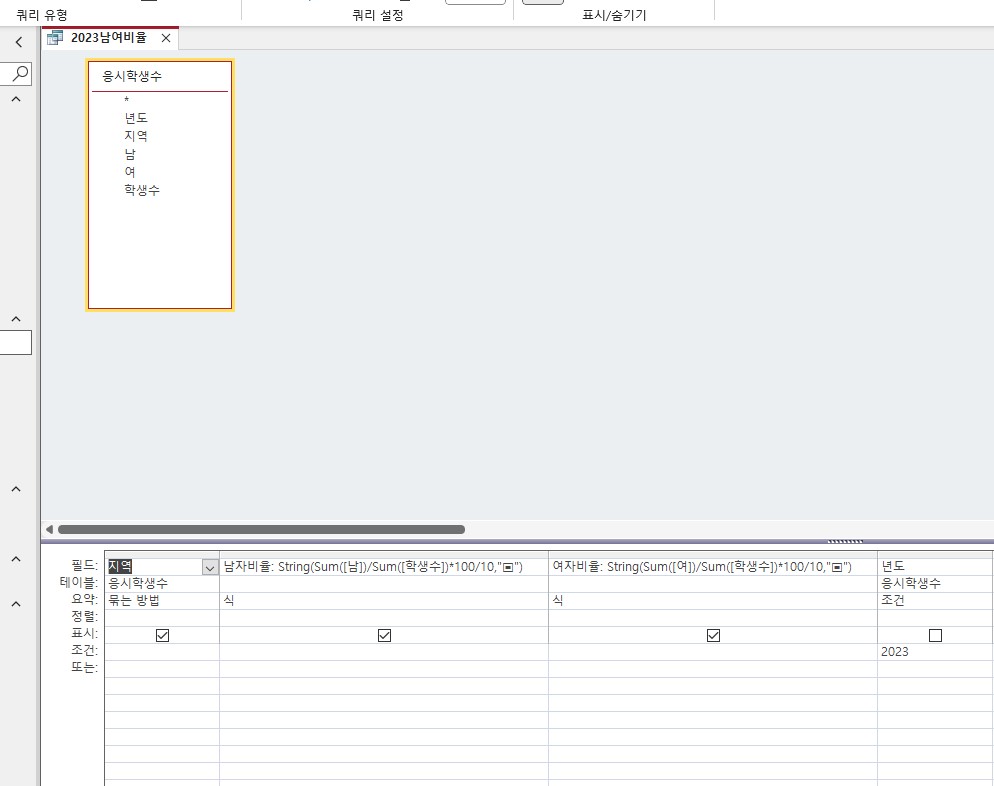
Task: Select the 학생수 field in the table list
Action: [141, 190]
